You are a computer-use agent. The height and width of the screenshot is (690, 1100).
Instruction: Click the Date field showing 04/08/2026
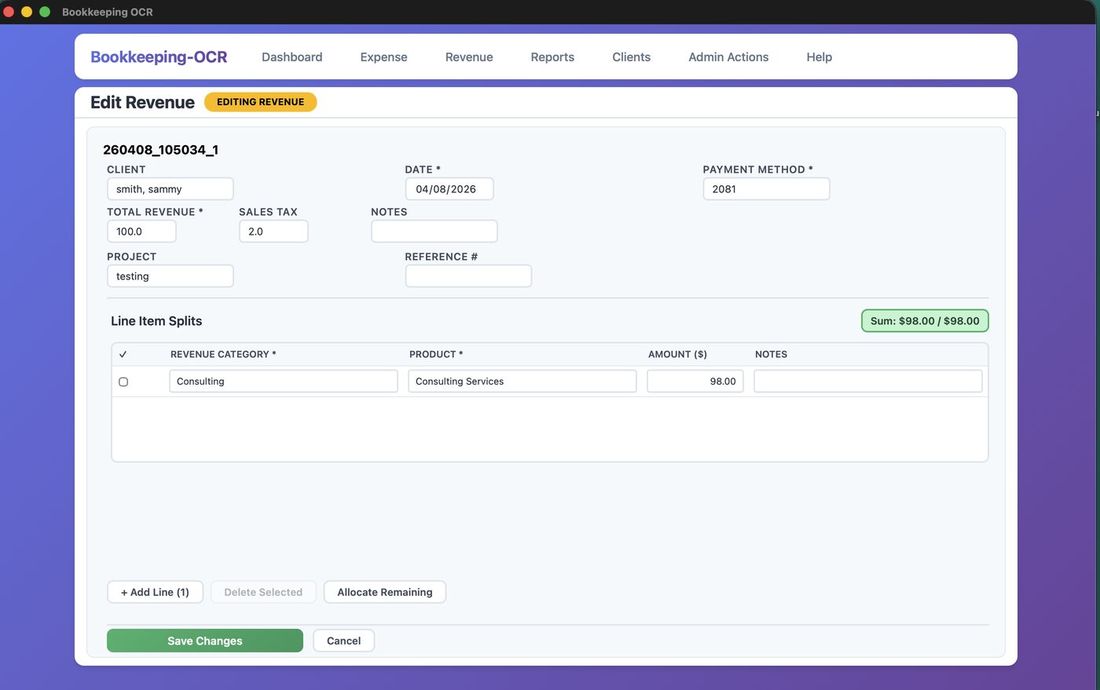click(x=449, y=188)
